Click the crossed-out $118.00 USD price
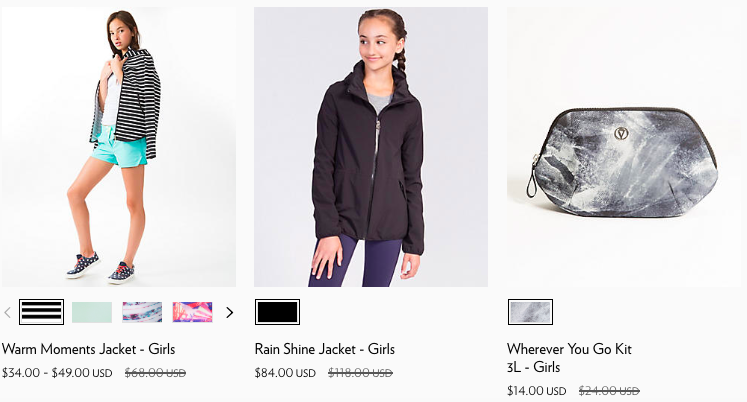 tap(360, 372)
